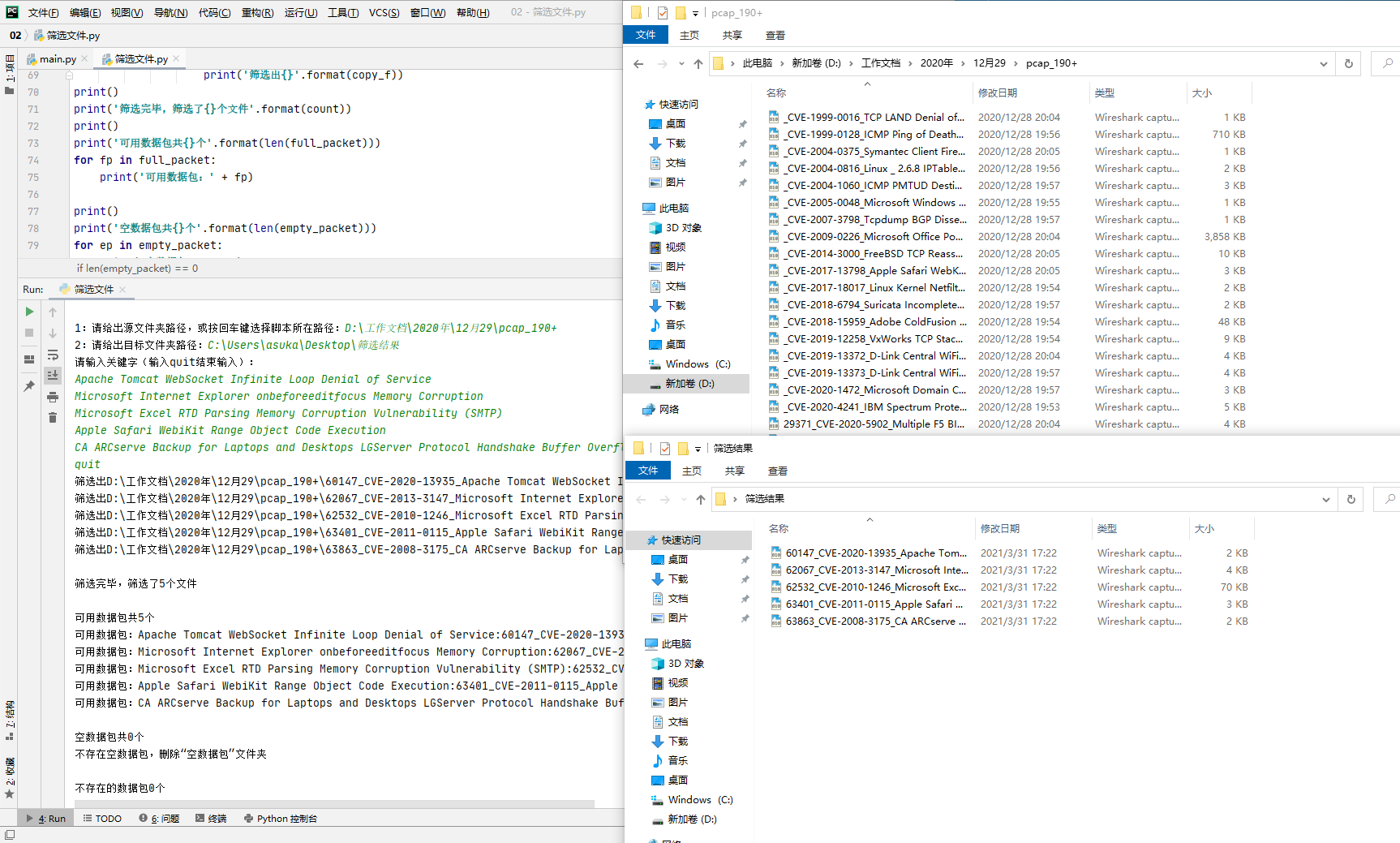Expand breadcrumb chevron before 筛选结果 in address bar
Screen dimensions: 1400x843
coord(736,499)
